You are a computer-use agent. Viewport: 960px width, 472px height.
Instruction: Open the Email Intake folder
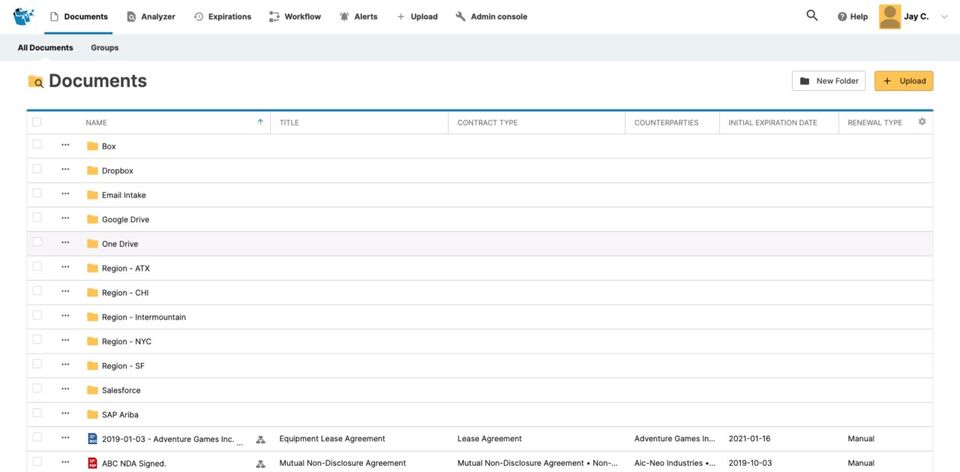coord(125,195)
